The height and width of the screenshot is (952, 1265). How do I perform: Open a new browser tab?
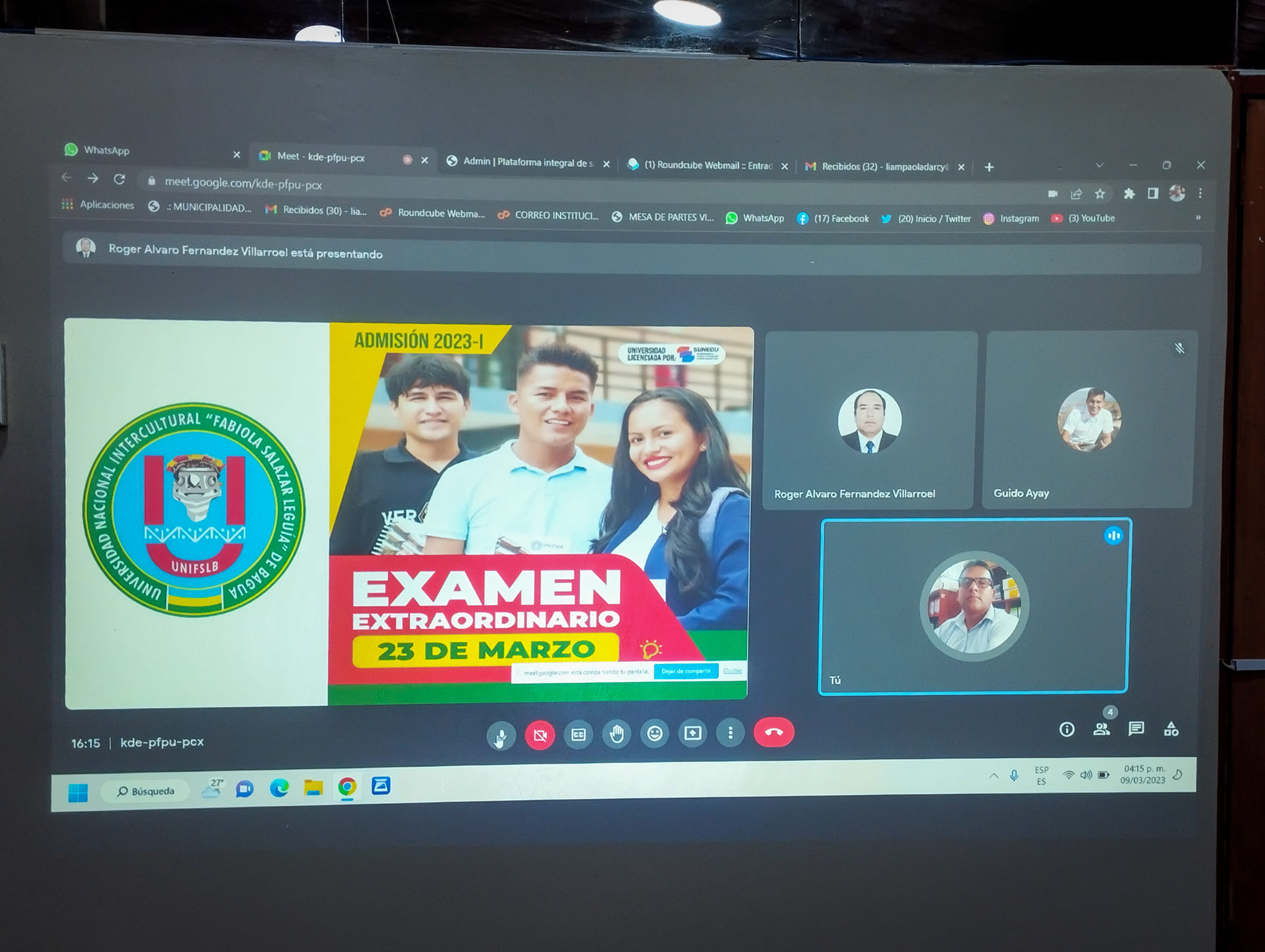pos(989,167)
